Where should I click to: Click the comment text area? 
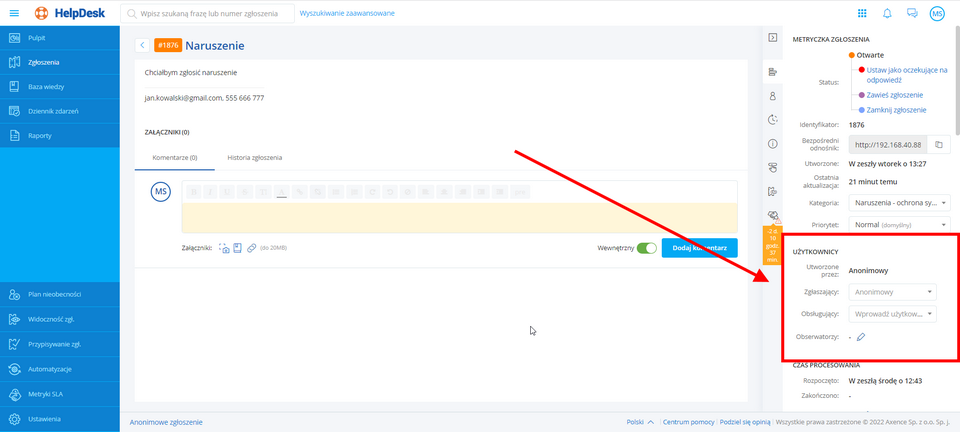(458, 218)
